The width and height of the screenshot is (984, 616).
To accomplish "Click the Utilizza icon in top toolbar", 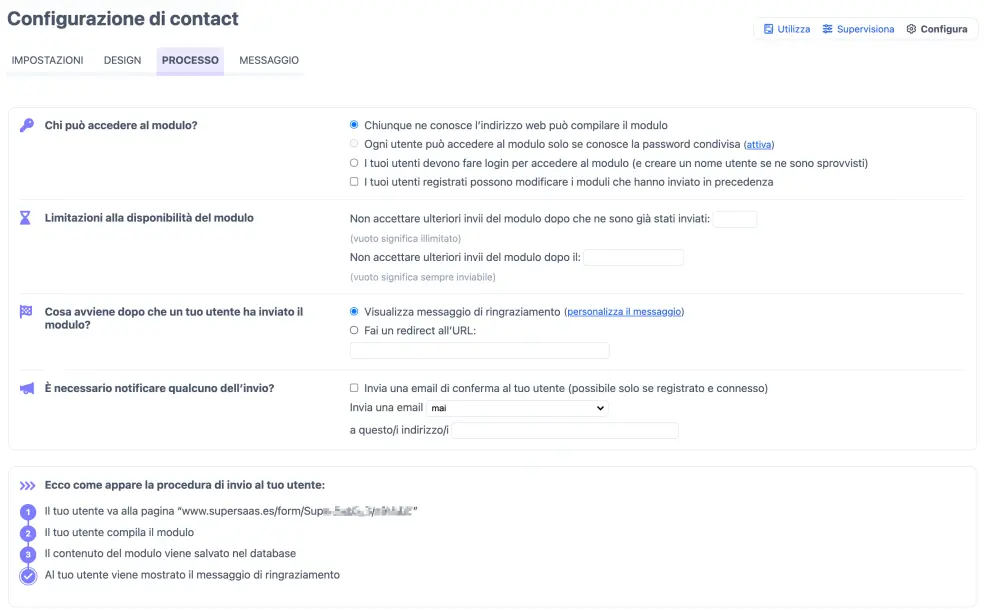I will [768, 29].
